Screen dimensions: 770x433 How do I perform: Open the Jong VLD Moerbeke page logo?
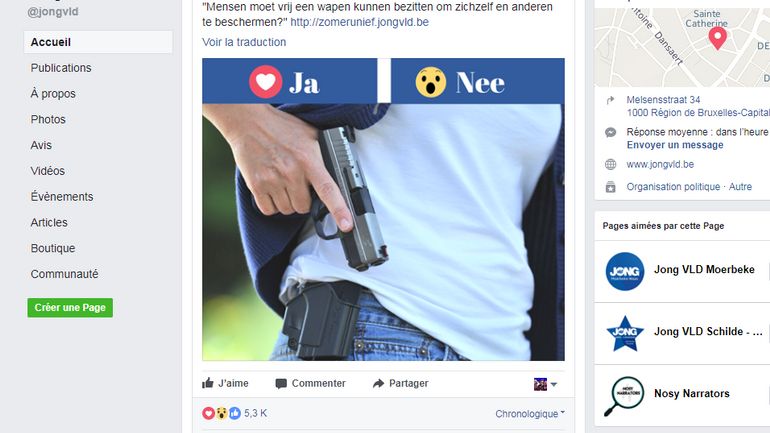click(x=625, y=271)
